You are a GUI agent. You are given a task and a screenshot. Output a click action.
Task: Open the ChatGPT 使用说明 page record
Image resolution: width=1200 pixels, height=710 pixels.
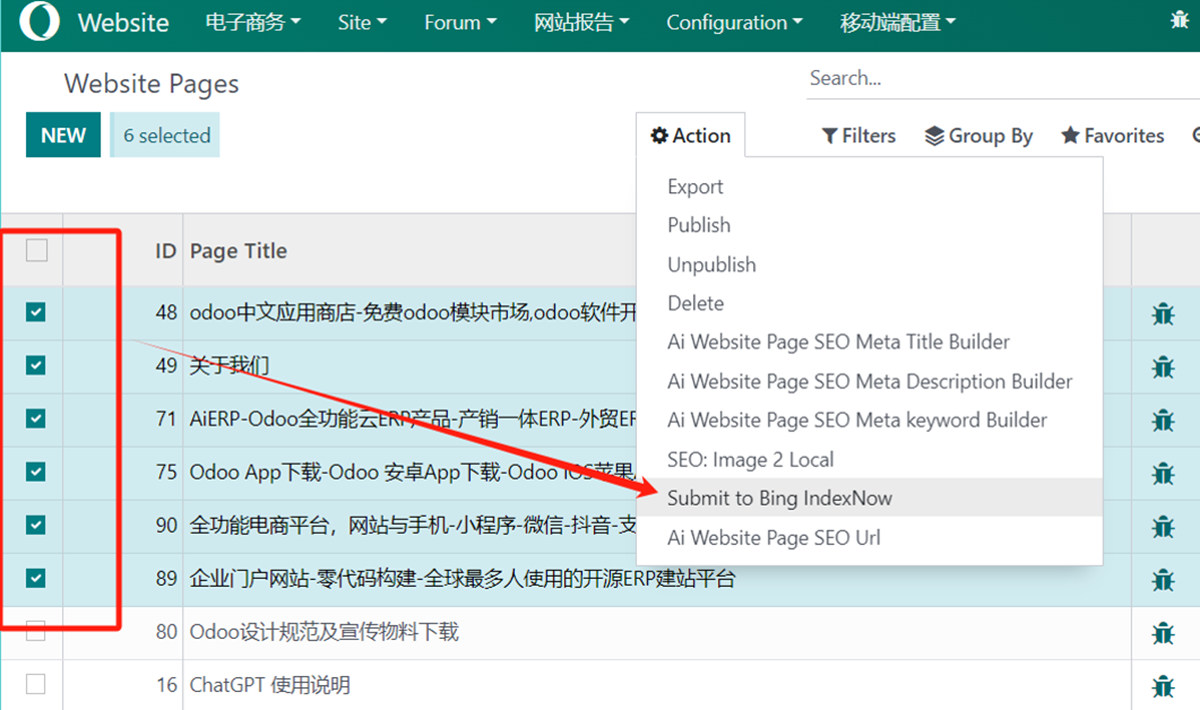pyautogui.click(x=270, y=685)
